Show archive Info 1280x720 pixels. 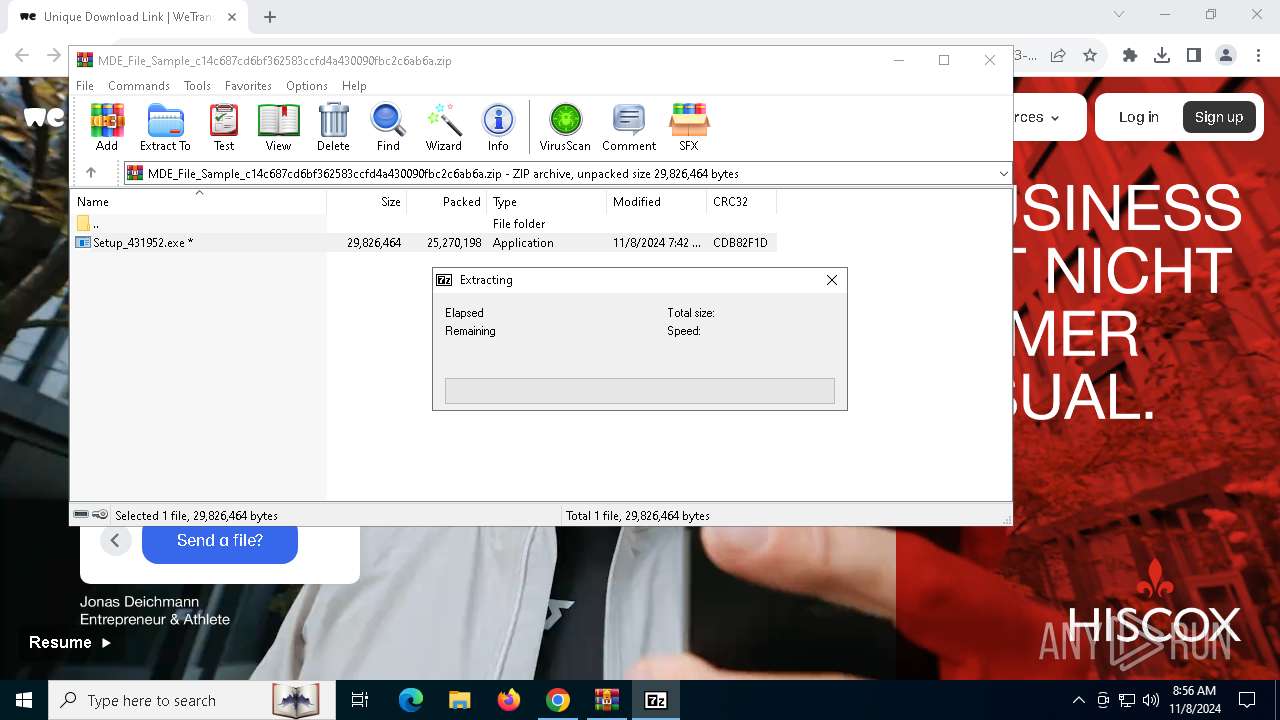(x=498, y=128)
